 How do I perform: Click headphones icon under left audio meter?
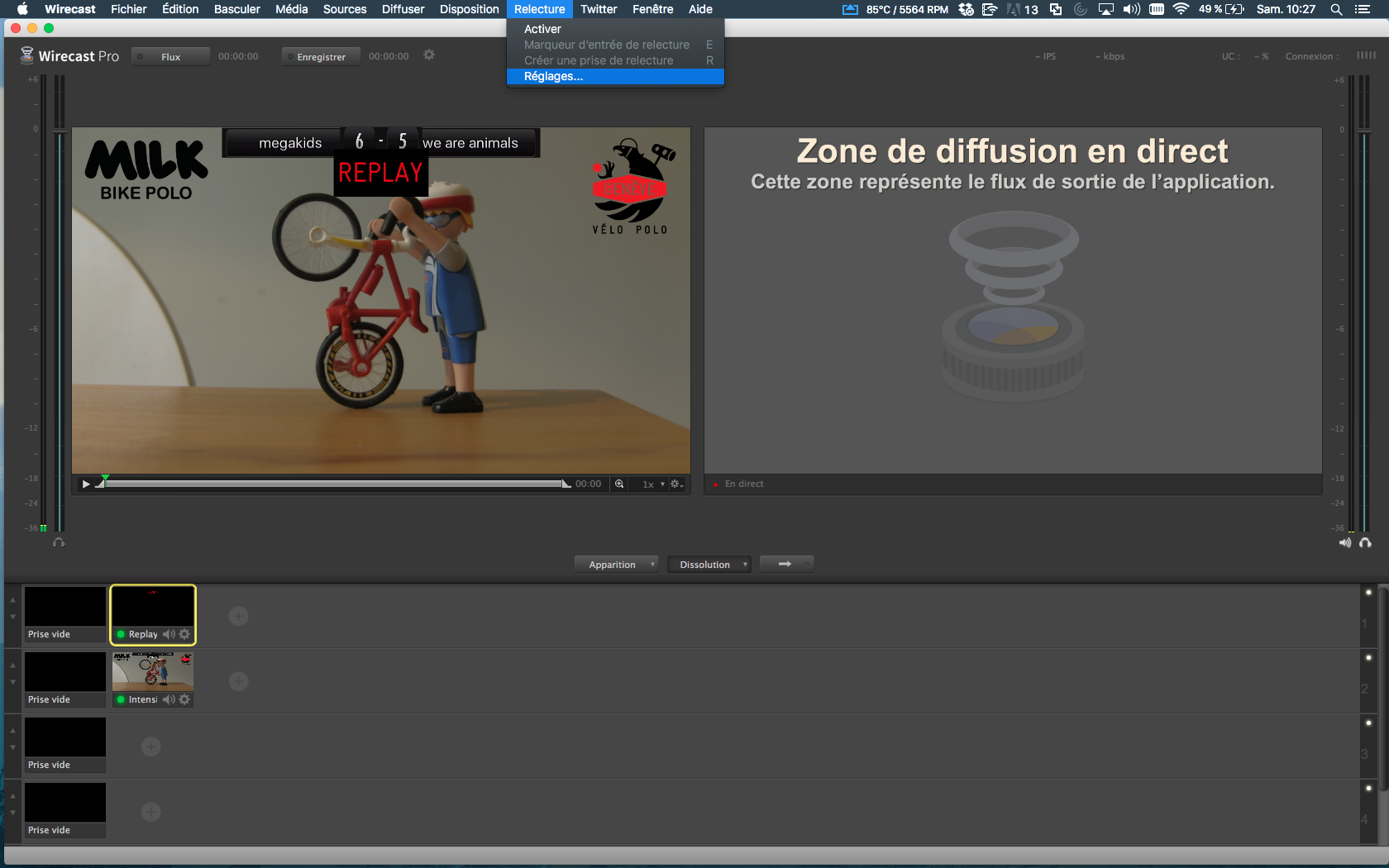(59, 542)
